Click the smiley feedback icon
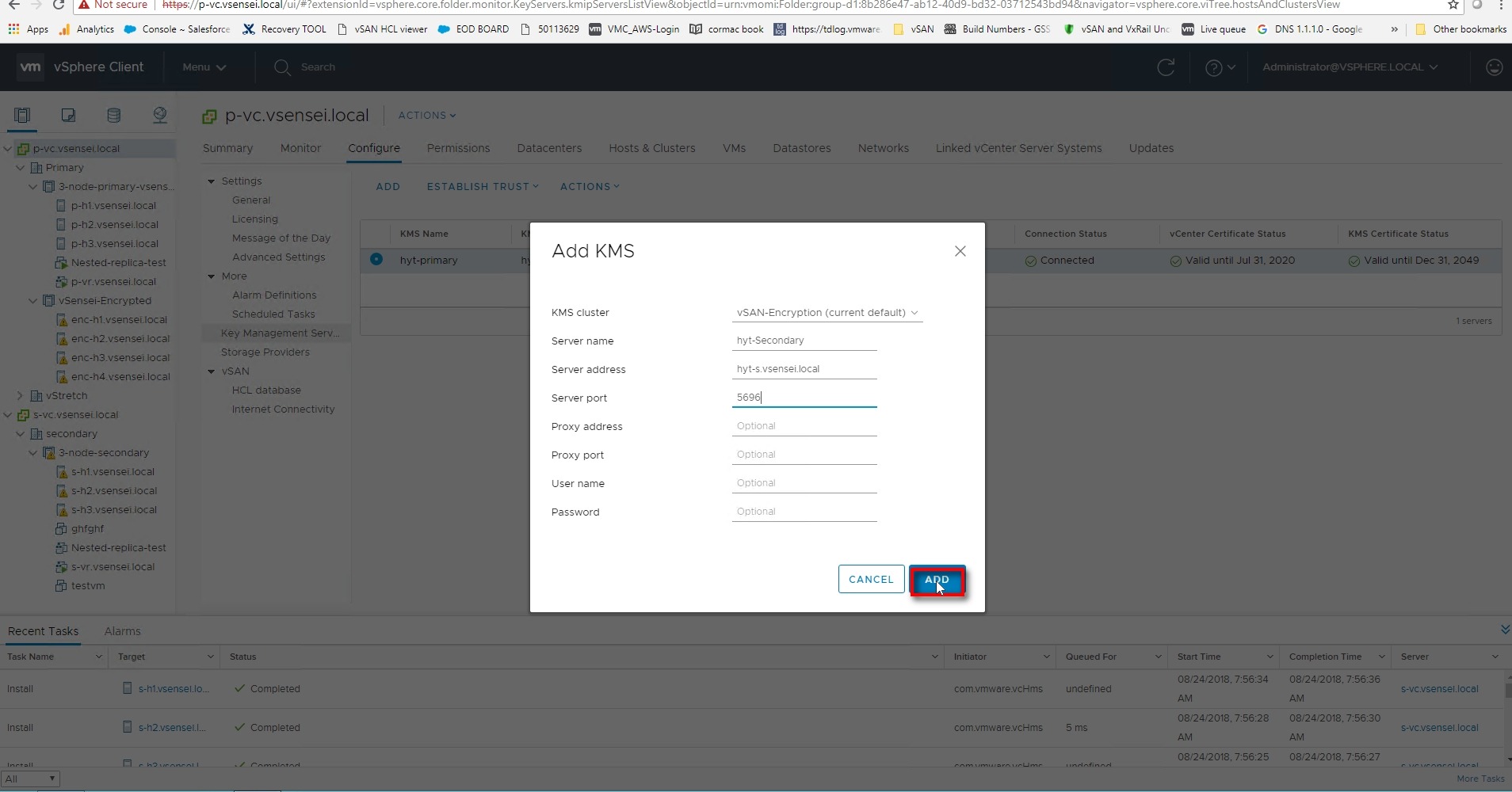 coord(1494,67)
